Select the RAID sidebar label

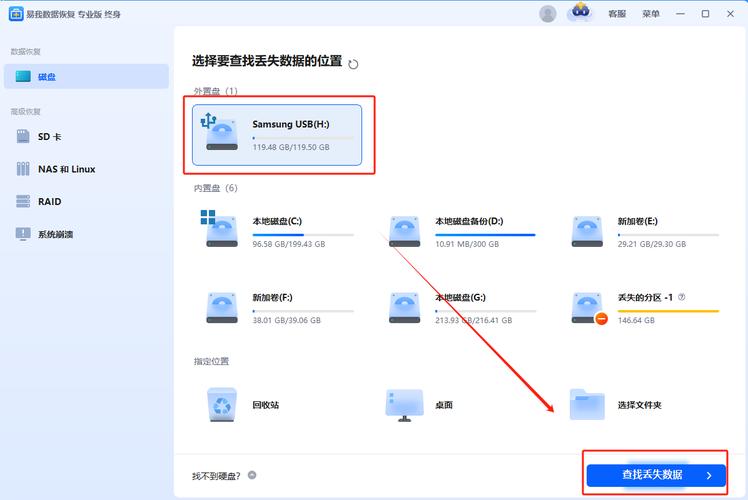click(x=50, y=202)
